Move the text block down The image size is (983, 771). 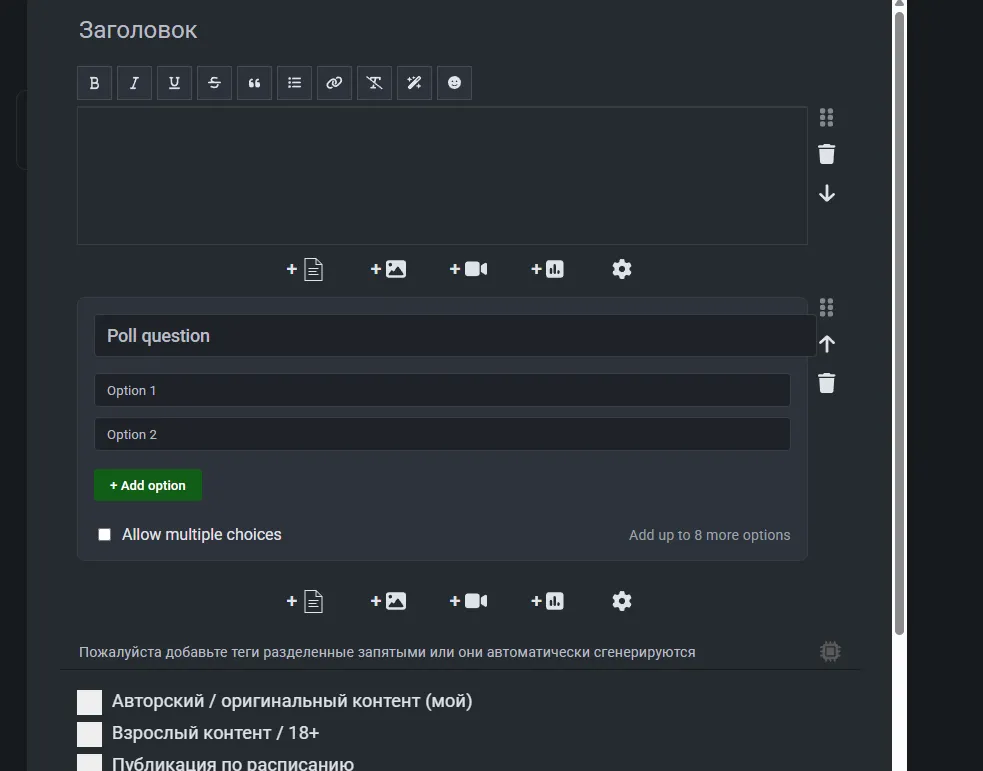click(826, 193)
